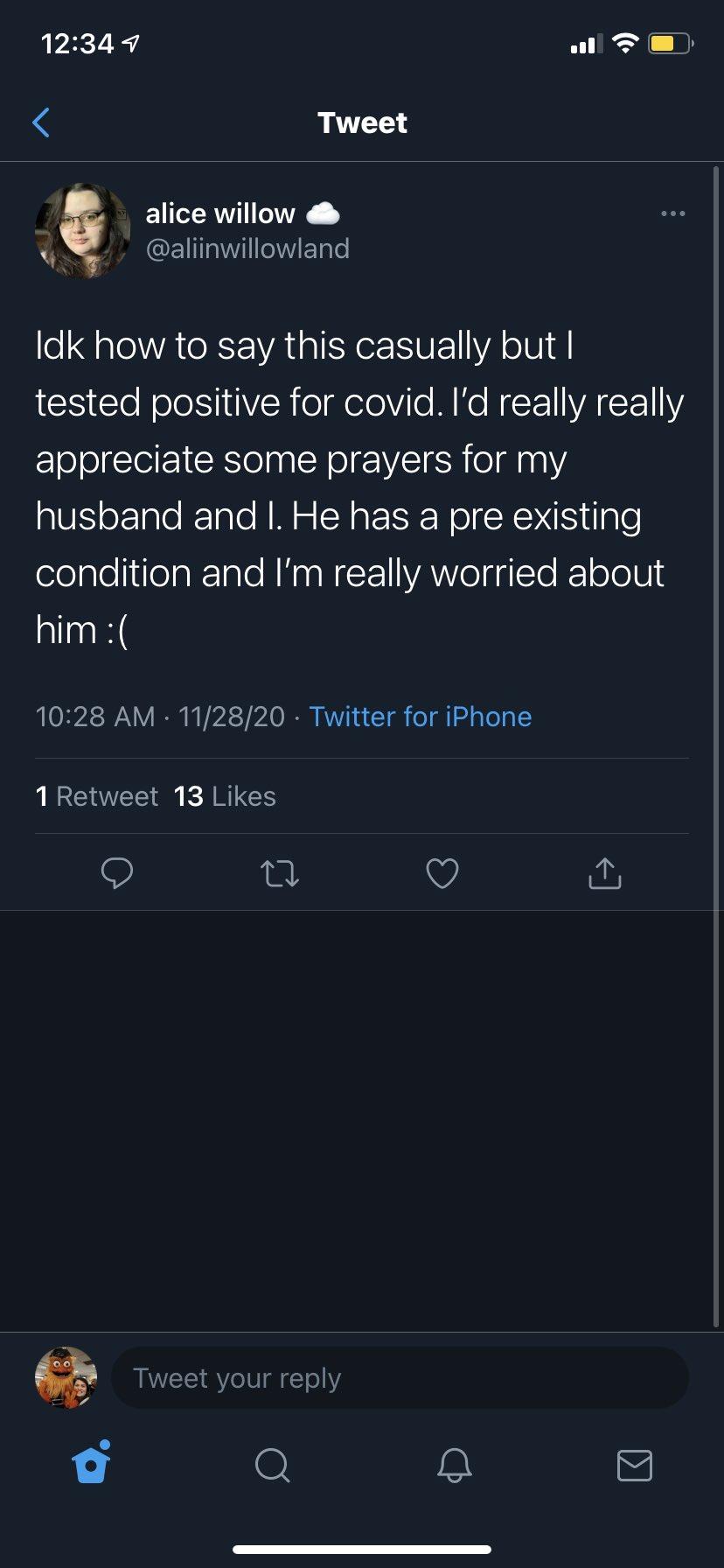View the 13 Likes list
Image resolution: width=724 pixels, height=1568 pixels.
coord(225,796)
